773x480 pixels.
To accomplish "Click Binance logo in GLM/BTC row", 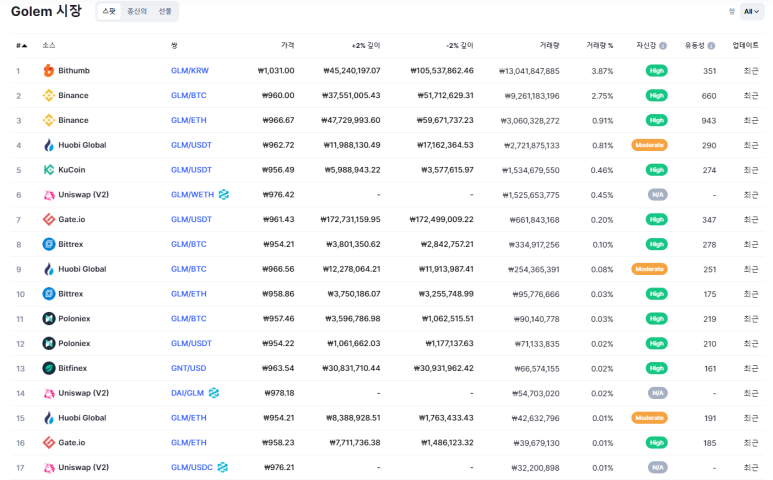I will [48, 95].
